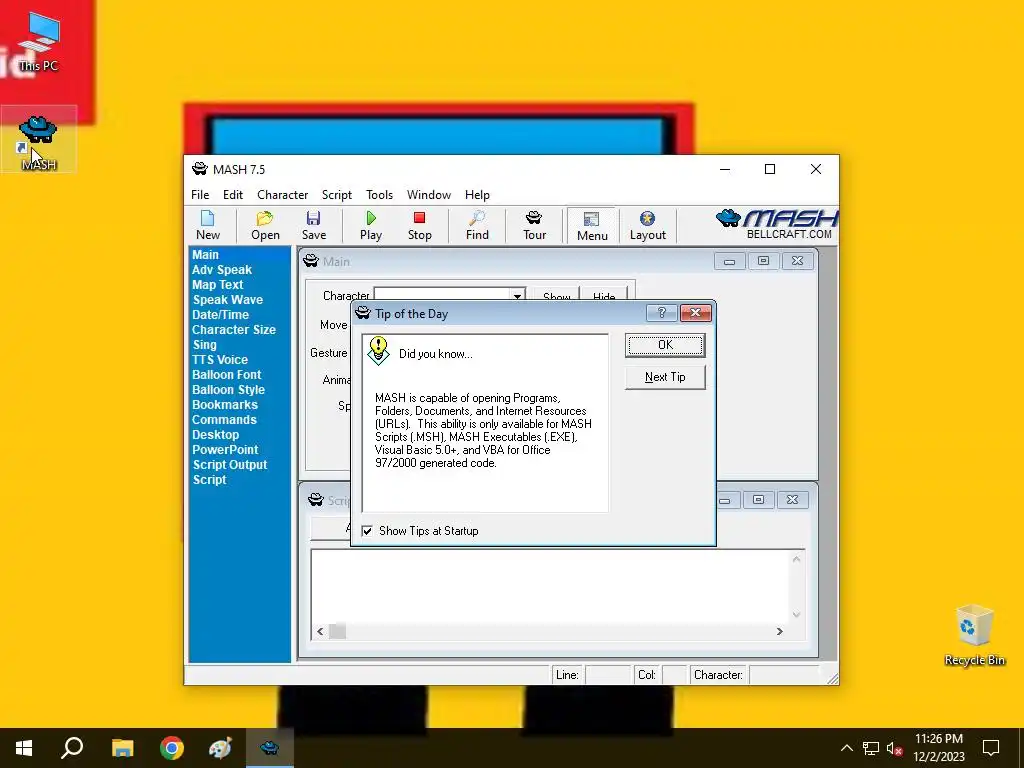Click the script horizontal scrollbar thumb
Image resolution: width=1024 pixels, height=768 pixels.
pos(337,632)
